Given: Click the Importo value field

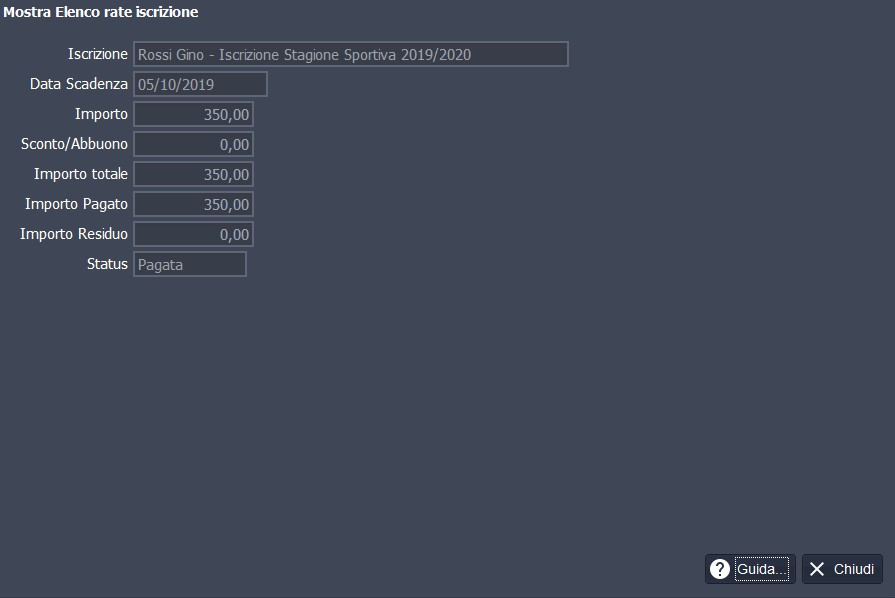Looking at the screenshot, I should tap(193, 114).
